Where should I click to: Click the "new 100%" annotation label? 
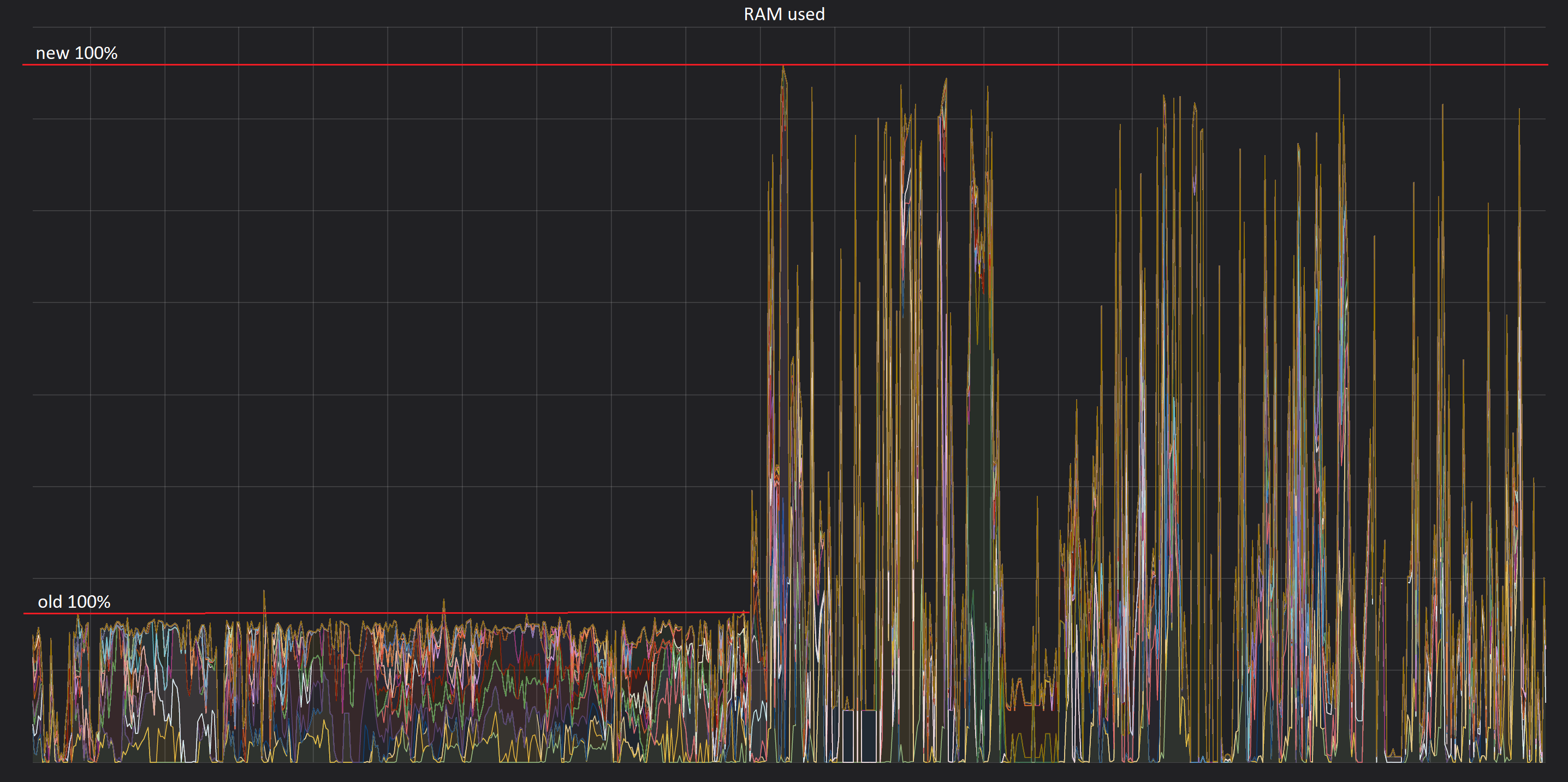(x=76, y=53)
